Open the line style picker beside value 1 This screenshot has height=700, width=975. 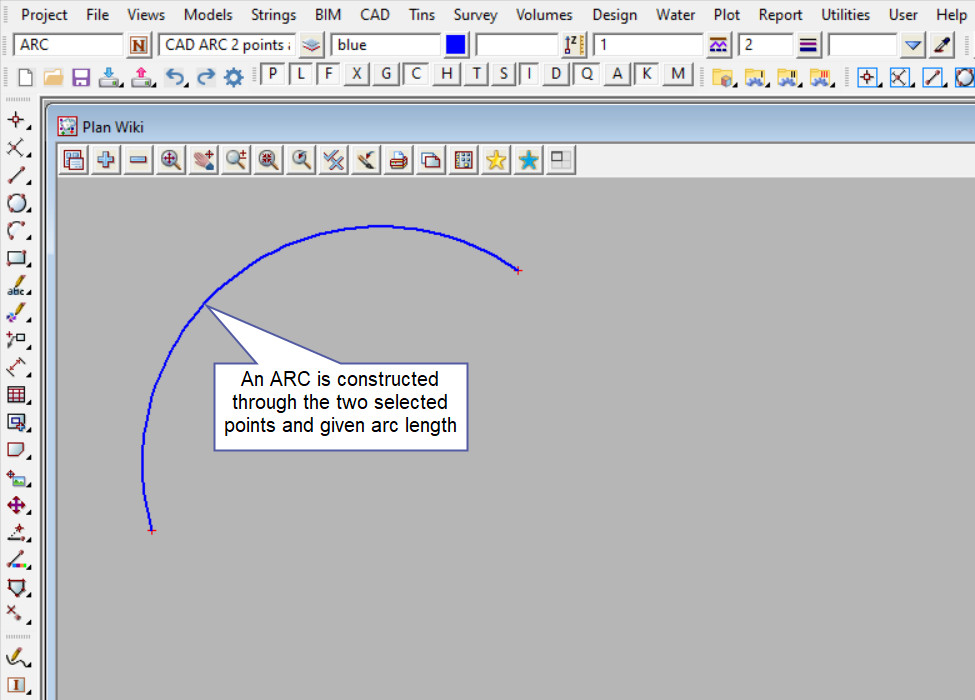pos(718,45)
